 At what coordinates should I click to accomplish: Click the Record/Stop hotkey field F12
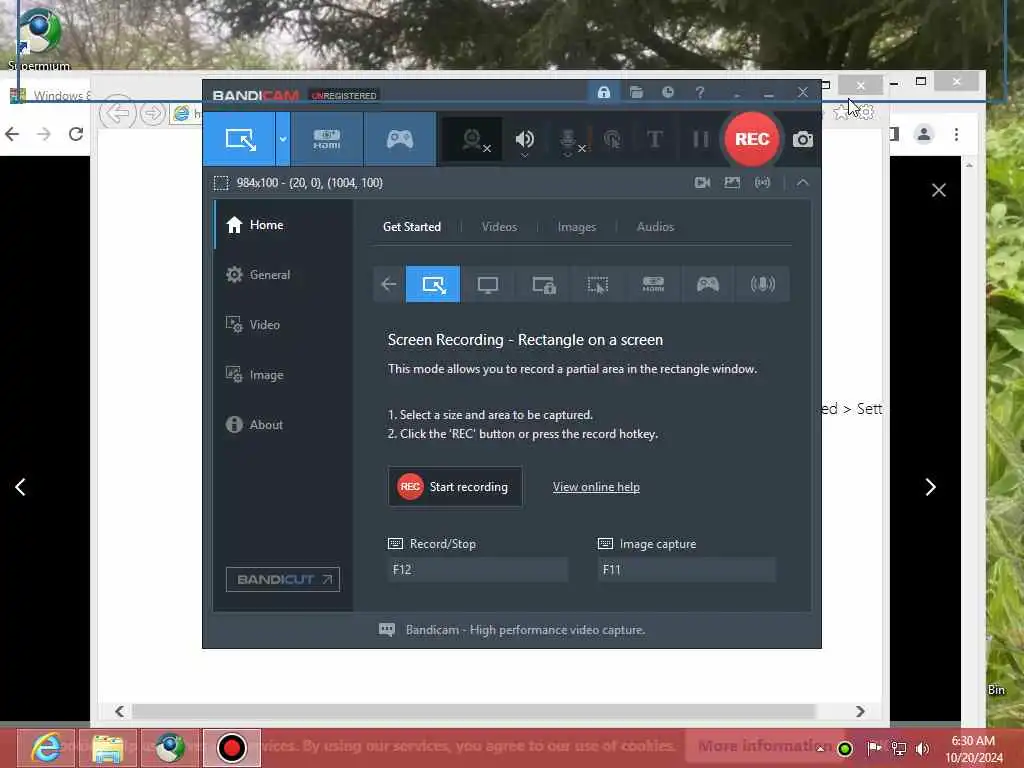[477, 569]
